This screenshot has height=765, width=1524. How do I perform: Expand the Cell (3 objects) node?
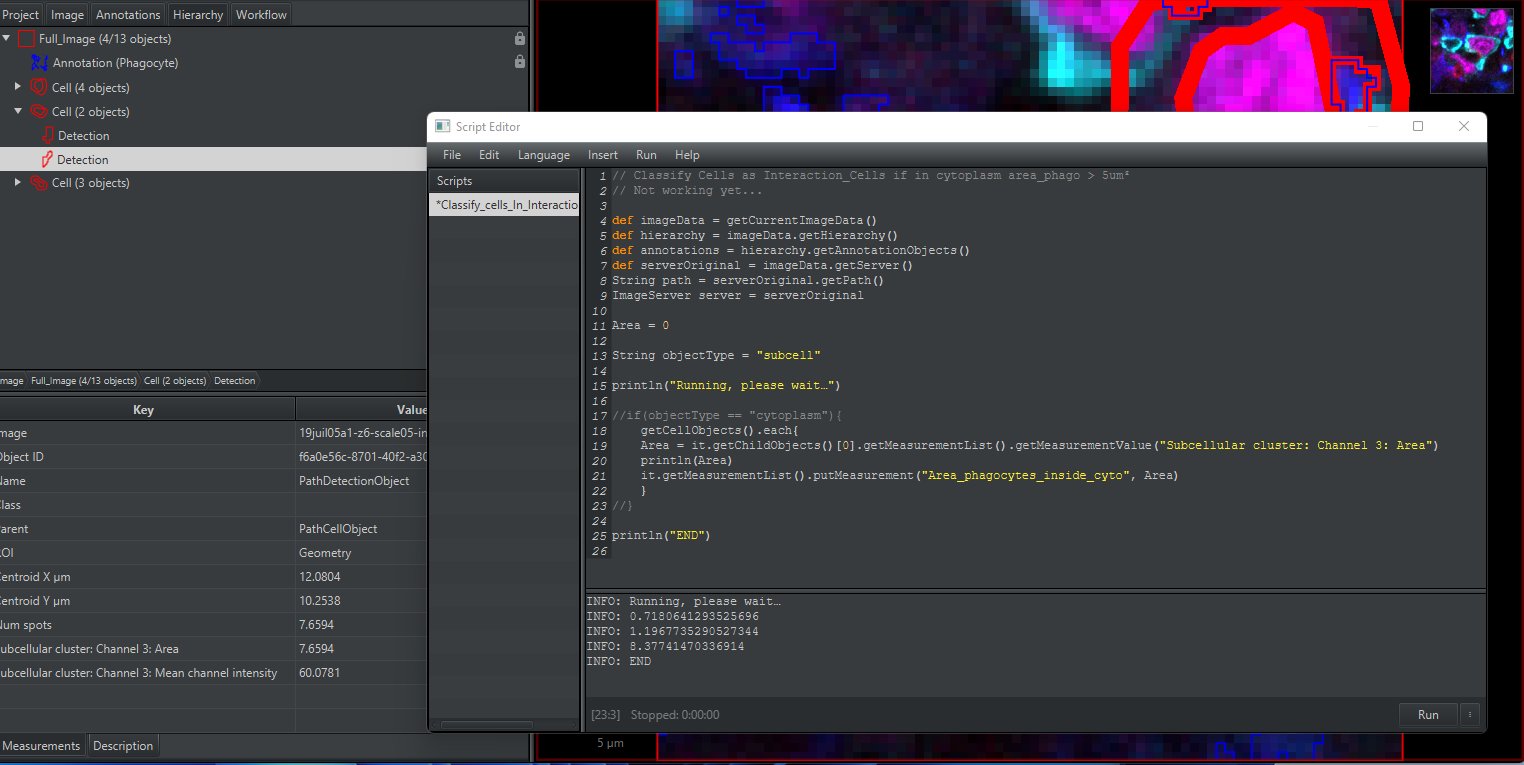pos(18,183)
